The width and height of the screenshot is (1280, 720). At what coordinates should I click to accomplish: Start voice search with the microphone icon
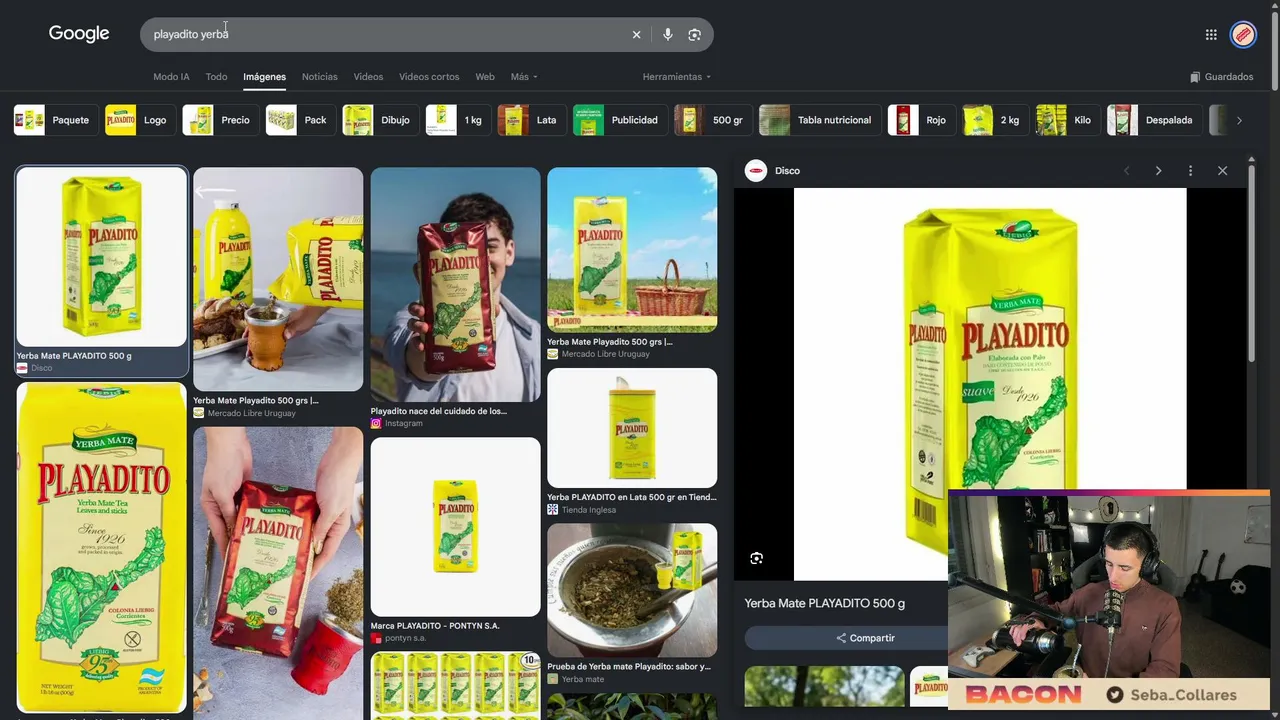tap(667, 34)
